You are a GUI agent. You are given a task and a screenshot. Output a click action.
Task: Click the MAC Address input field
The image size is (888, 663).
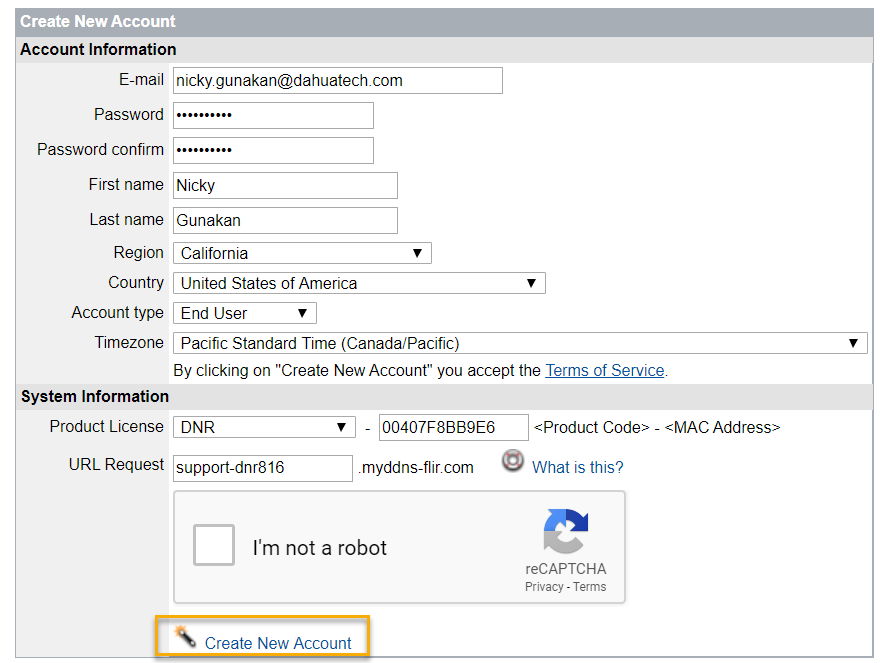tap(453, 427)
